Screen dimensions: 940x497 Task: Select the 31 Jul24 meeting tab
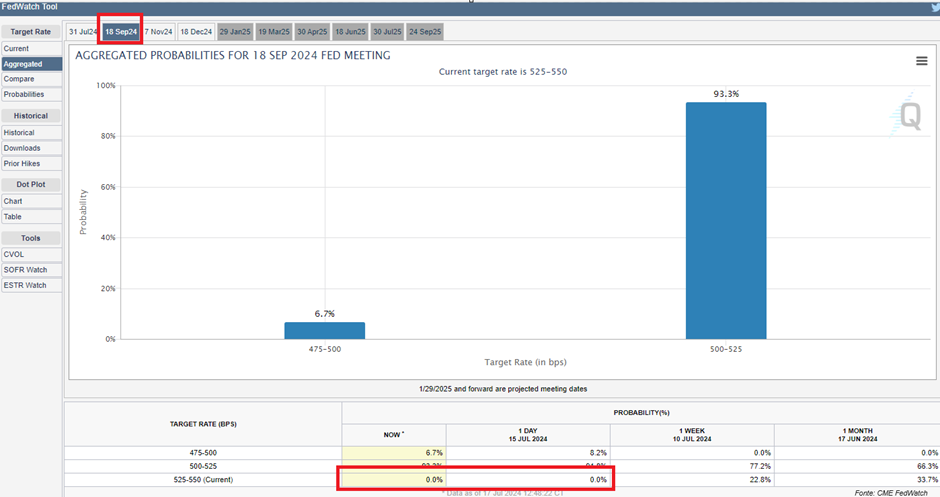point(81,32)
